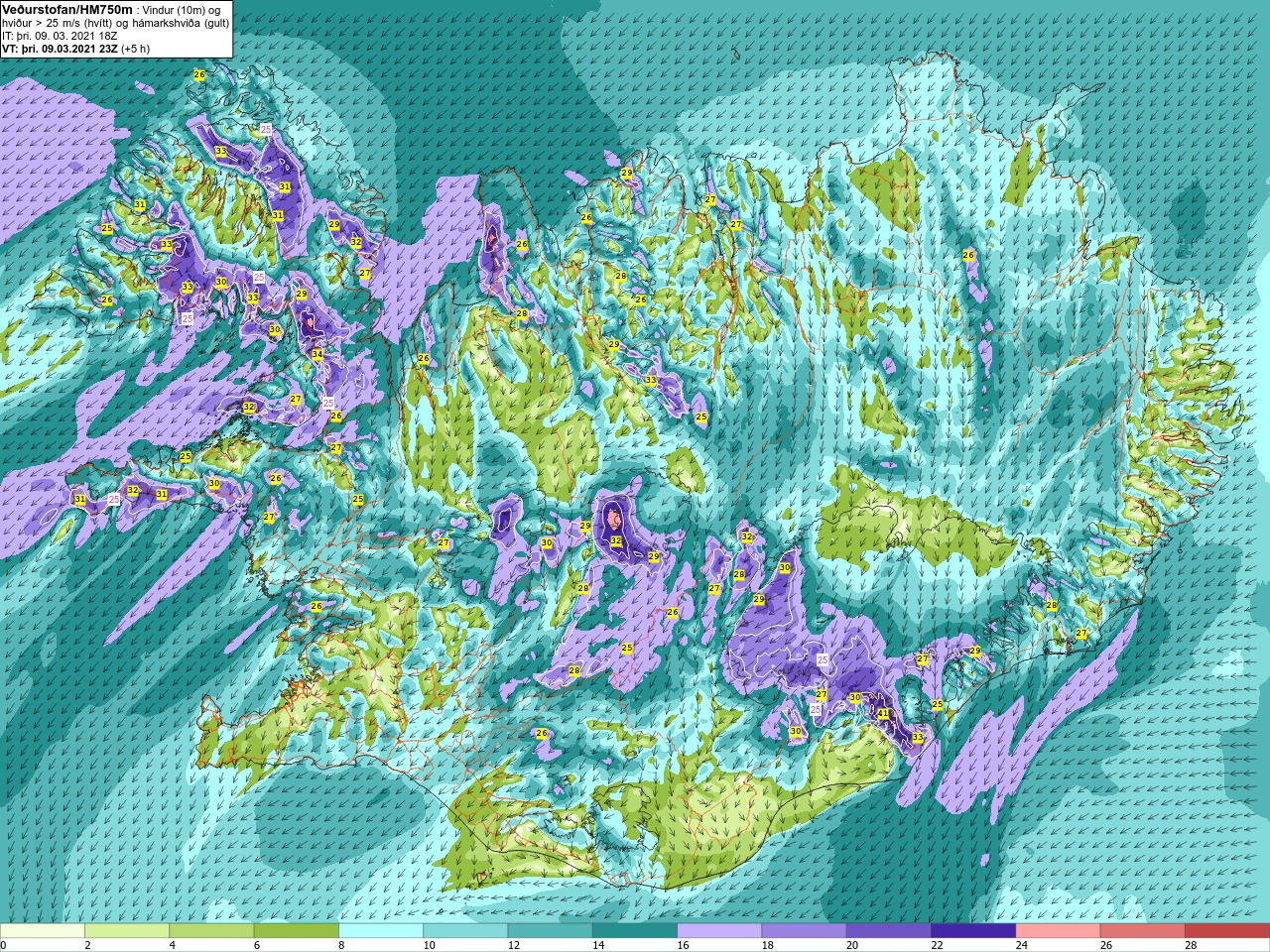Click the Veðurstofan/HM750m title text
This screenshot has height=952, width=1270.
pyautogui.click(x=66, y=9)
